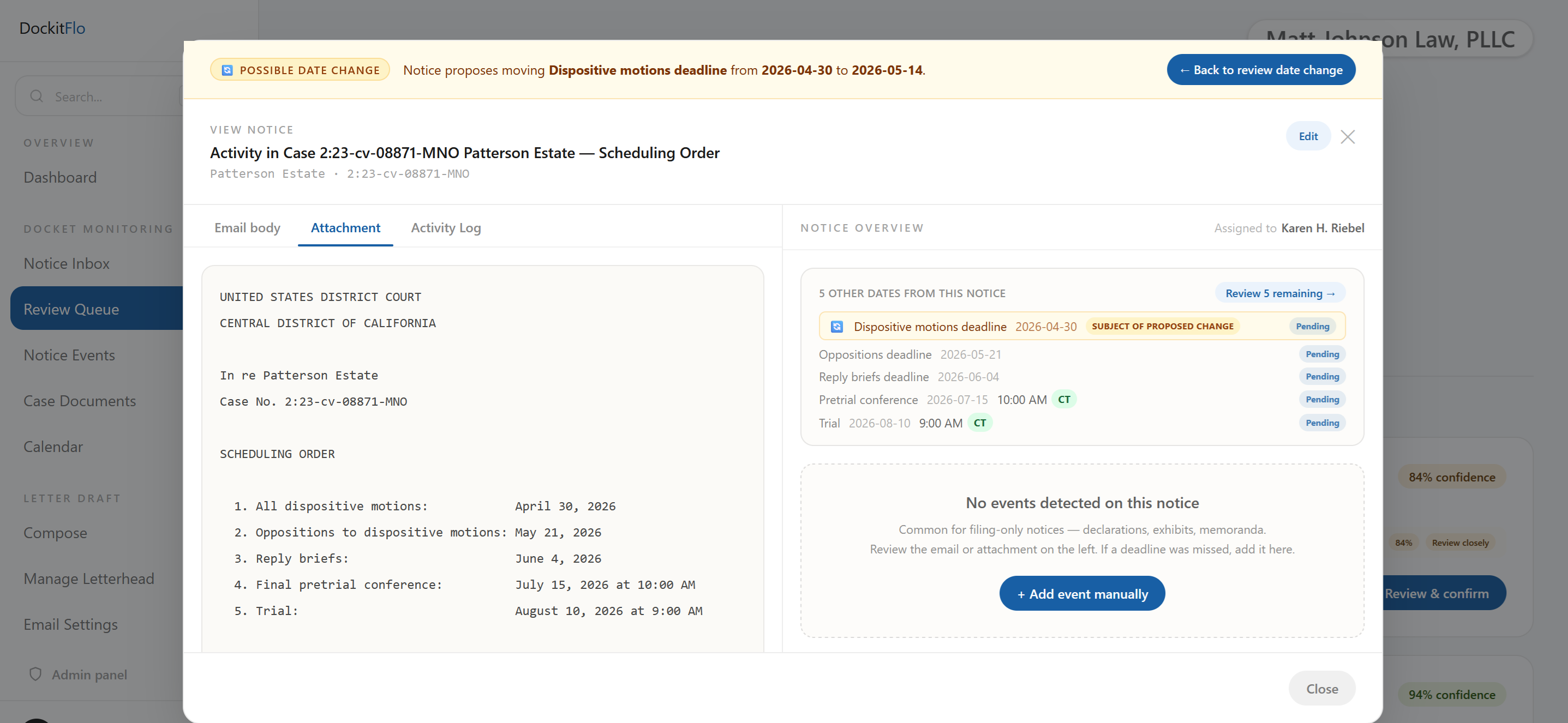Click Add event manually button
The height and width of the screenshot is (723, 1568).
(1082, 593)
